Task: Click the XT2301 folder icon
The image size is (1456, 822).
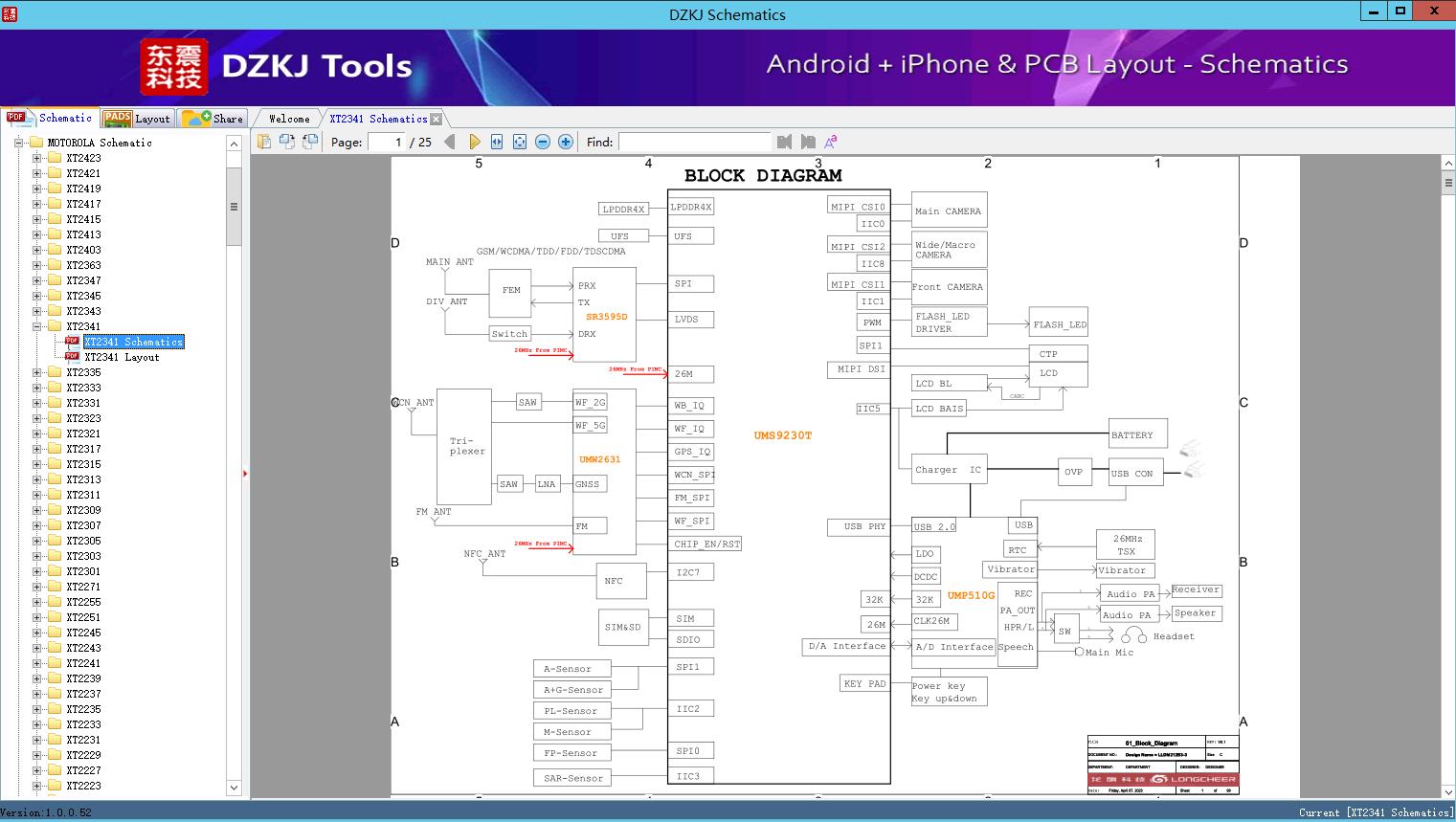Action: [x=54, y=571]
